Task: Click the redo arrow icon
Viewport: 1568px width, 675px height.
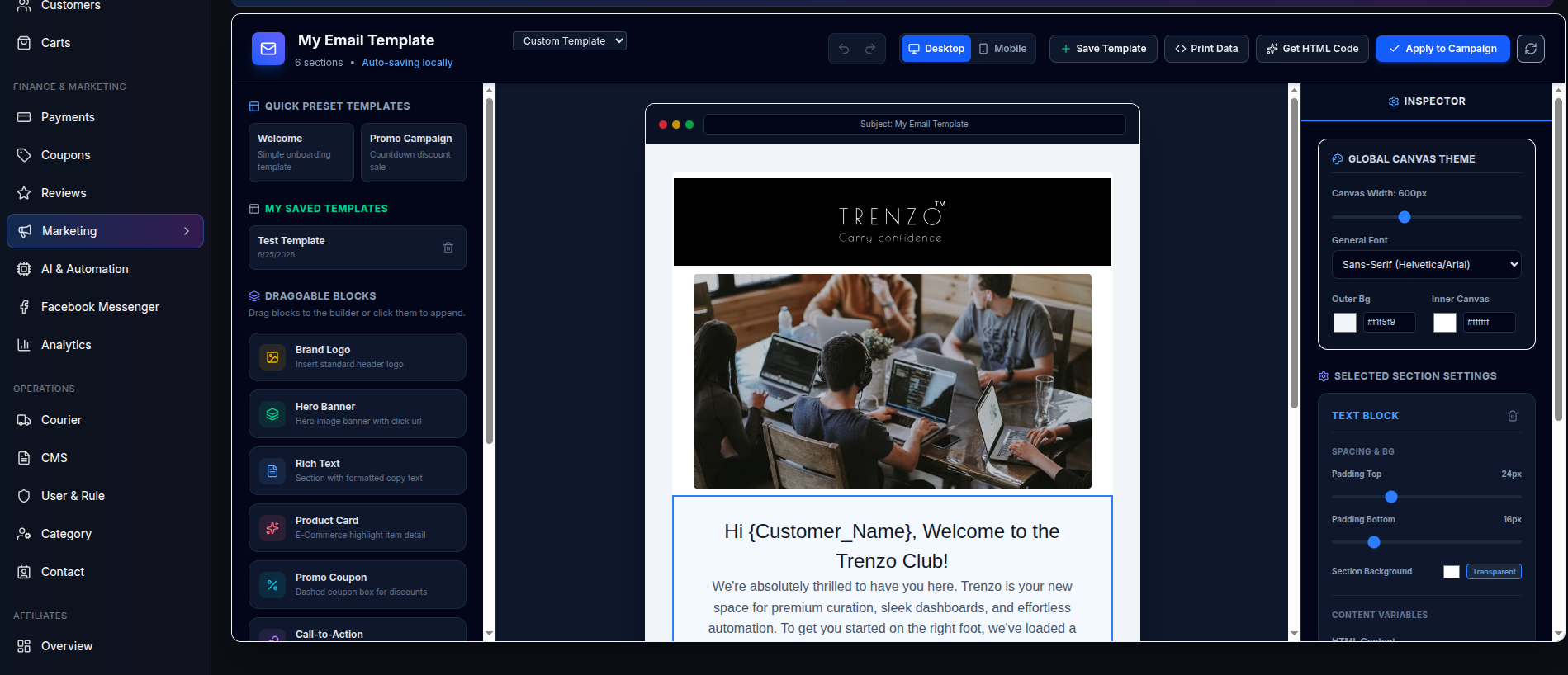Action: pyautogui.click(x=870, y=49)
